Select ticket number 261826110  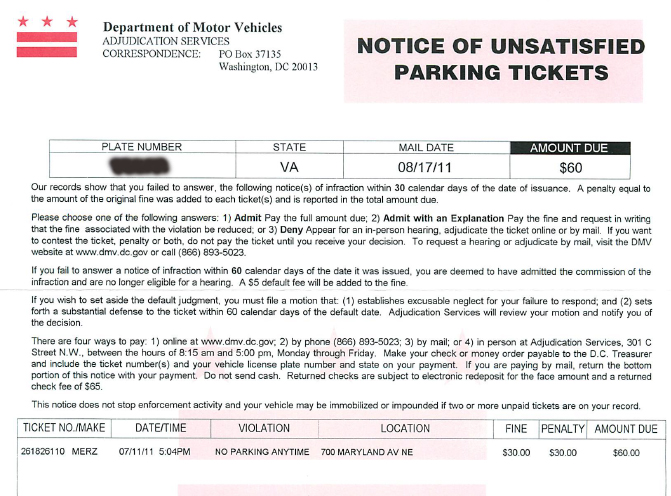pyautogui.click(x=44, y=453)
